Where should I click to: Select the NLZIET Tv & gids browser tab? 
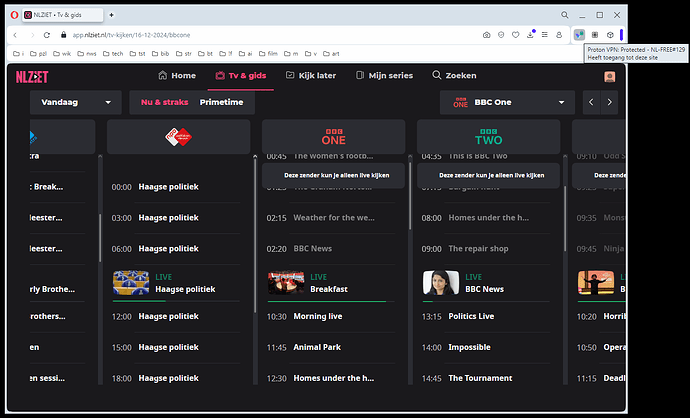pyautogui.click(x=62, y=15)
